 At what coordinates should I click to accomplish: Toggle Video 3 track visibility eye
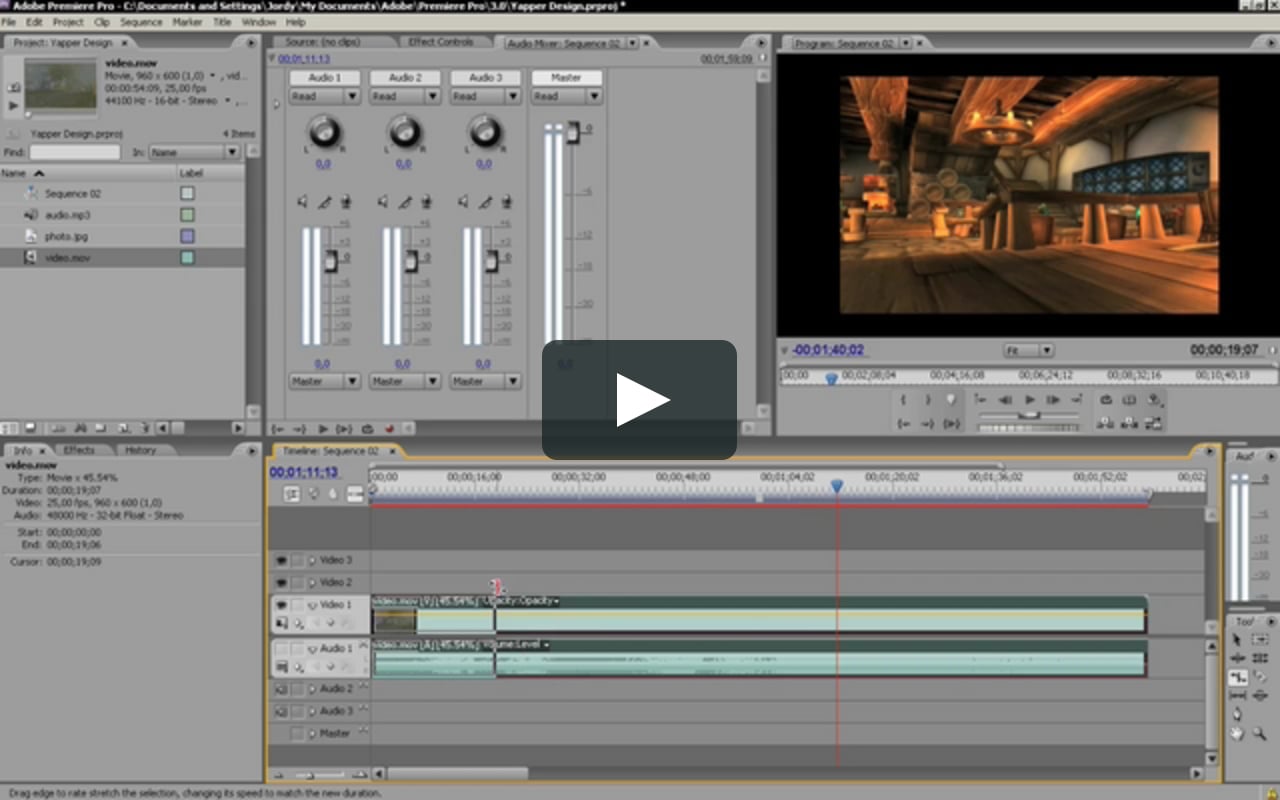tap(281, 560)
